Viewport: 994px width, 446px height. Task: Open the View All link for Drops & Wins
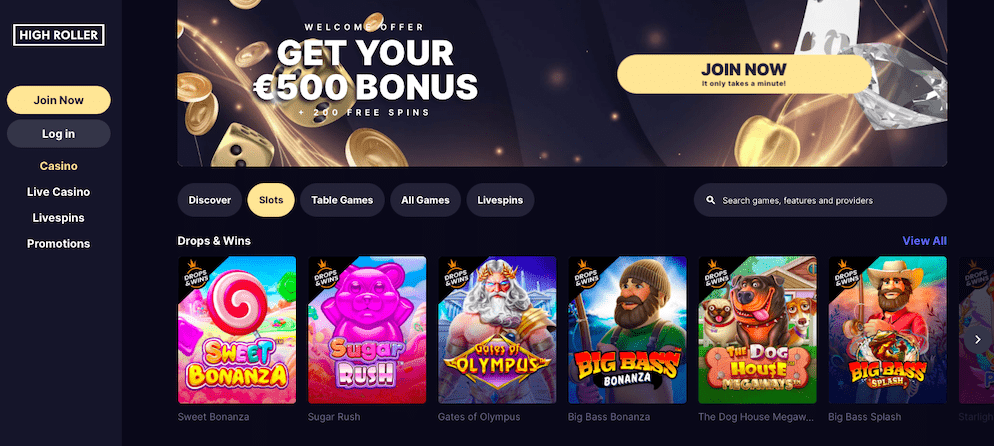pos(924,241)
